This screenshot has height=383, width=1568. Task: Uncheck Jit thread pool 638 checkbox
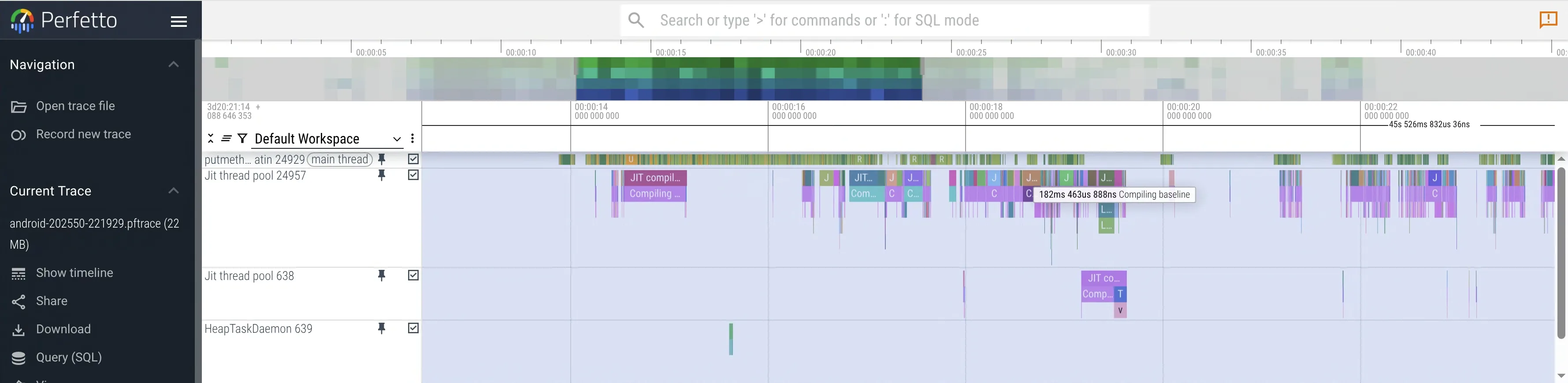413,276
